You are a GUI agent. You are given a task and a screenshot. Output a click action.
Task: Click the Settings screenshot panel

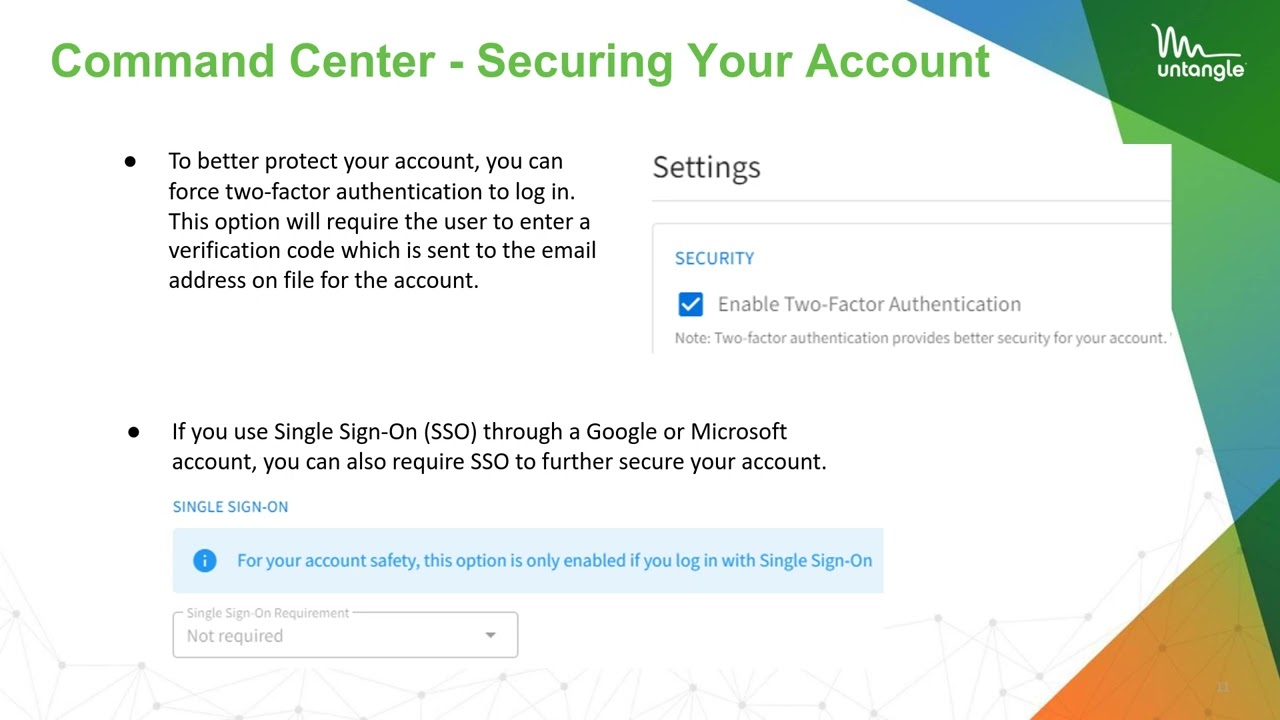coord(911,248)
